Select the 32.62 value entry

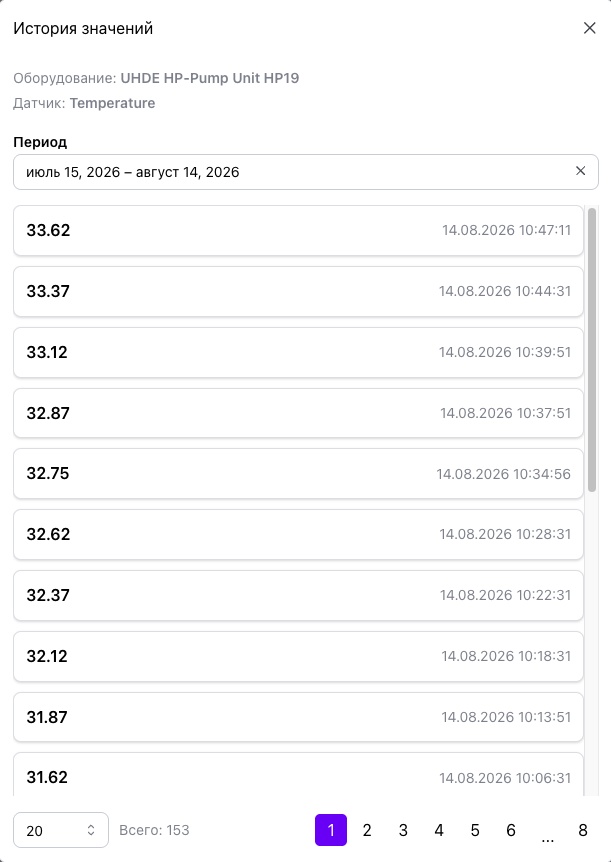tap(298, 534)
